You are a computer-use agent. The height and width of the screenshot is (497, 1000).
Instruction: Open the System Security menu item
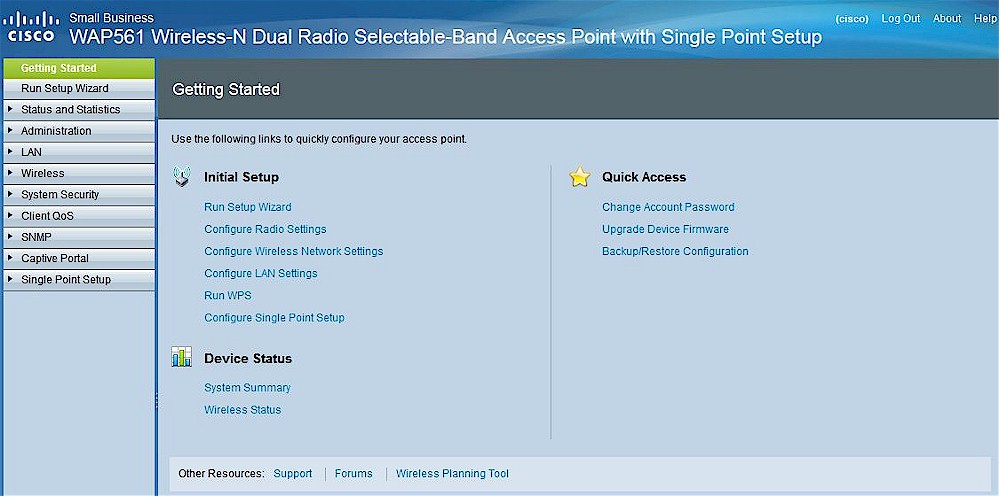pos(79,195)
